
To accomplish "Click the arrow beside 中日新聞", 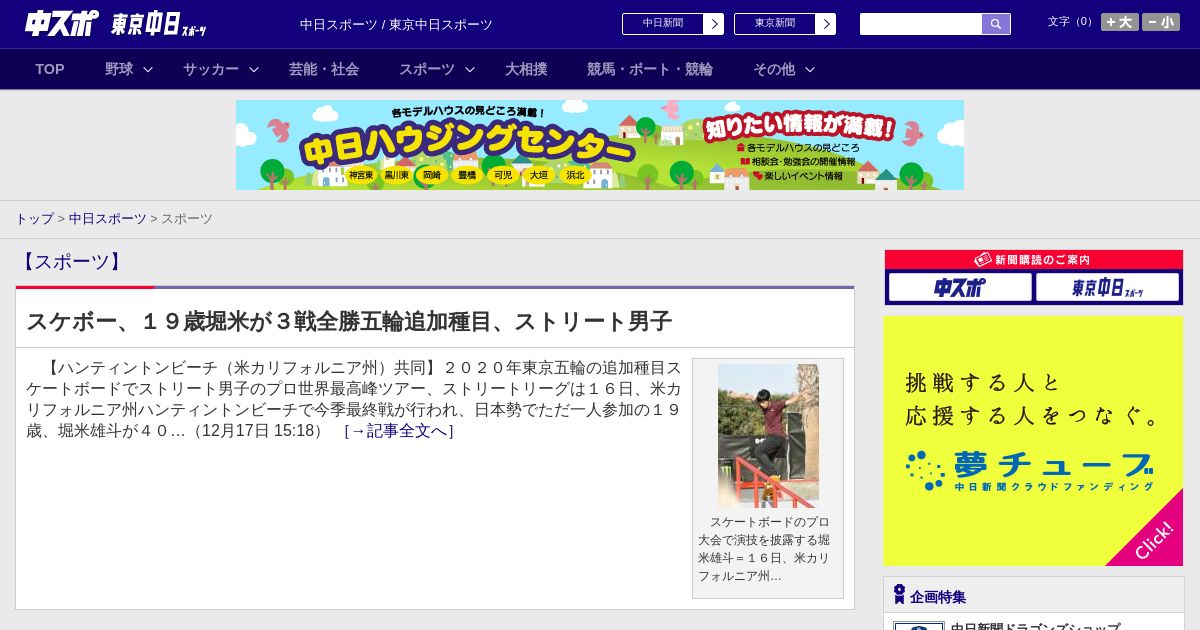I will tap(714, 24).
